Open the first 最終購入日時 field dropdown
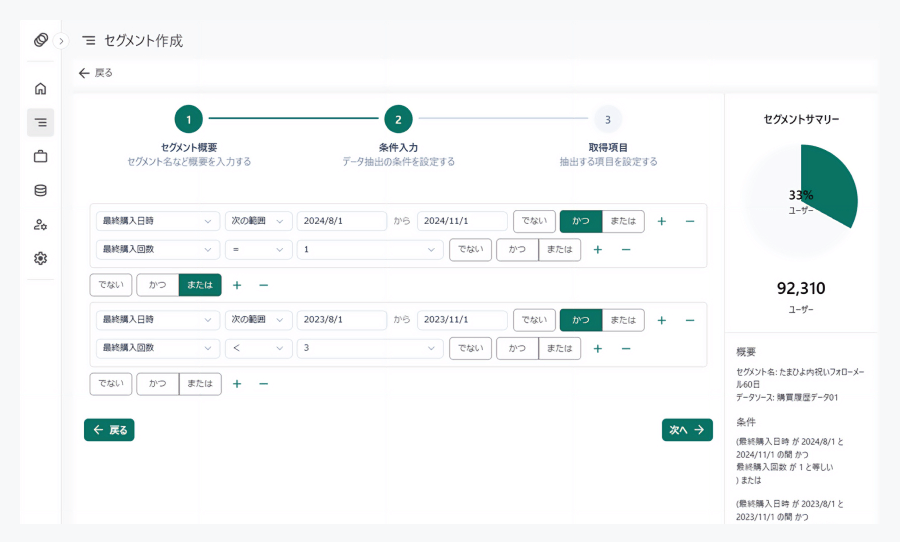Screen dimensions: 900x542 (x=158, y=221)
